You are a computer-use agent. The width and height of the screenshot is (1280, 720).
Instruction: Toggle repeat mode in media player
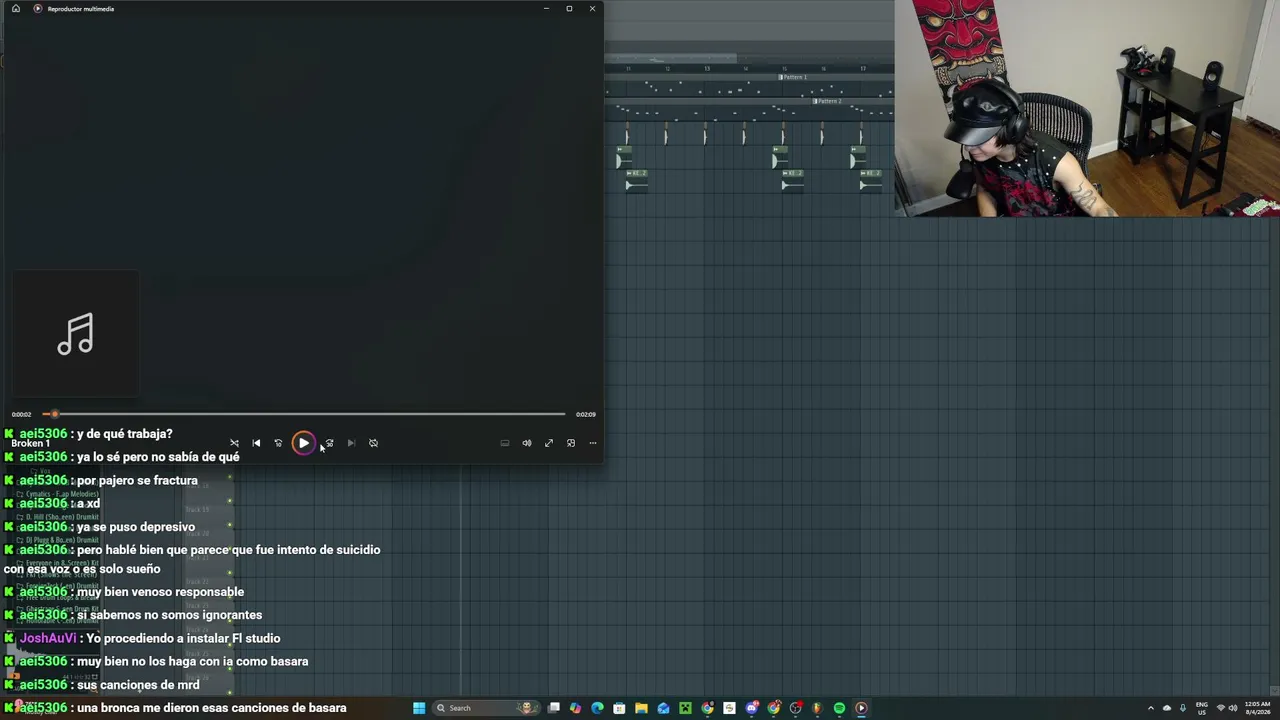(373, 443)
